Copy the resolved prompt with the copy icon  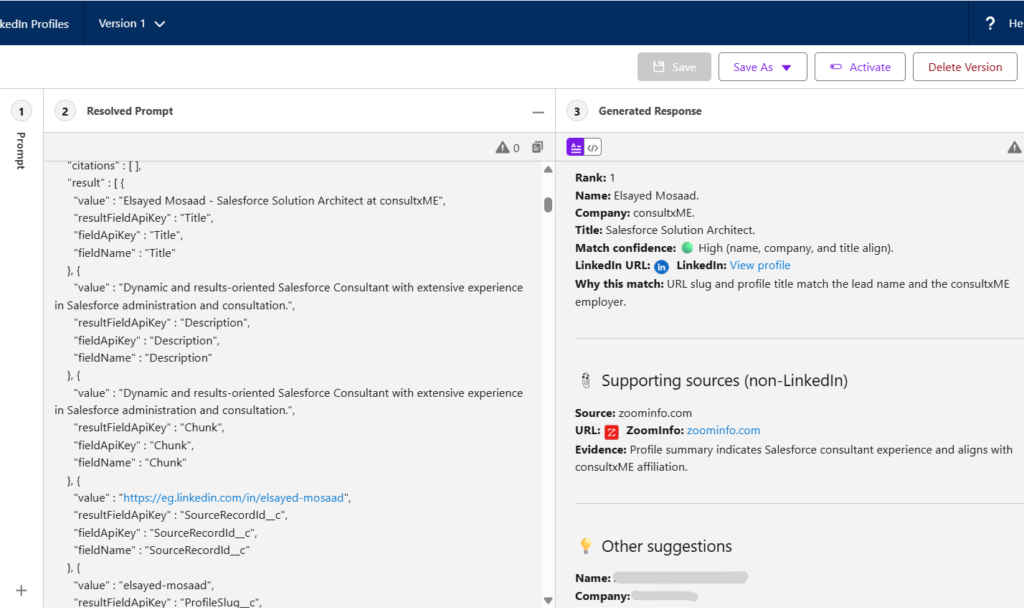[x=537, y=147]
